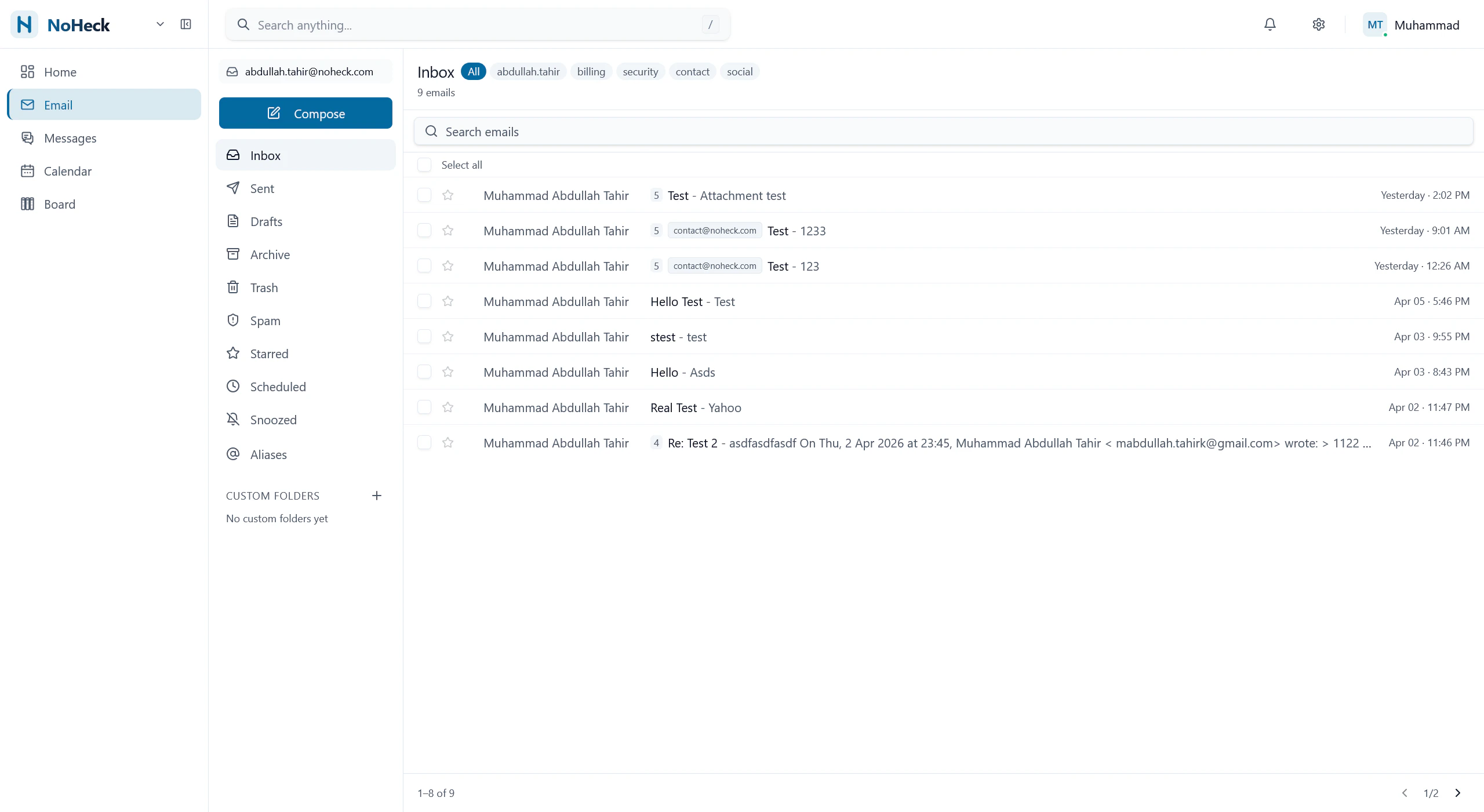Check the Select all checkbox
1484x812 pixels.
pos(424,165)
